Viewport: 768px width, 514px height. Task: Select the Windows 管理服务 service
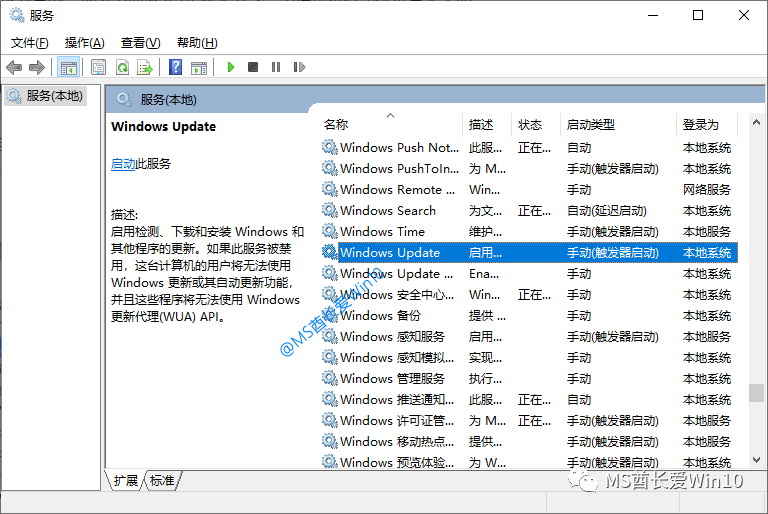529,378
